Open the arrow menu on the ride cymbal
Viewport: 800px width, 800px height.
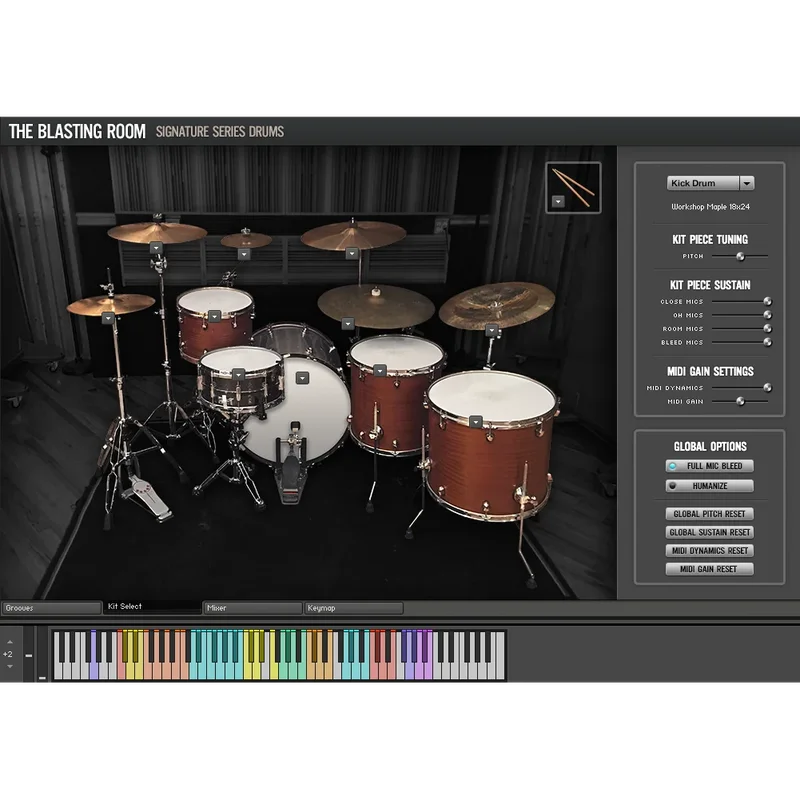click(348, 323)
